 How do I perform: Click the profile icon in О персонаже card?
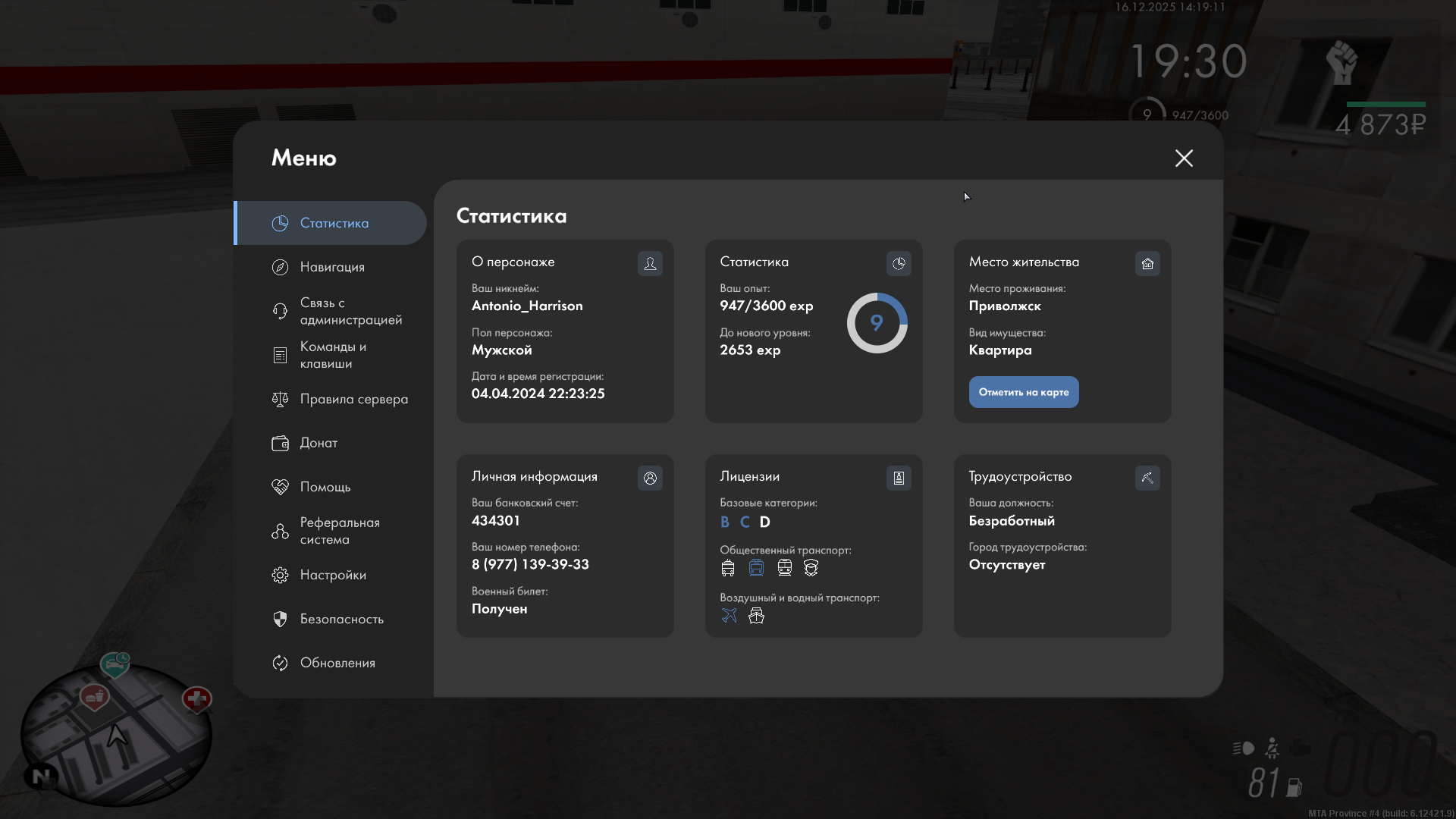650,263
